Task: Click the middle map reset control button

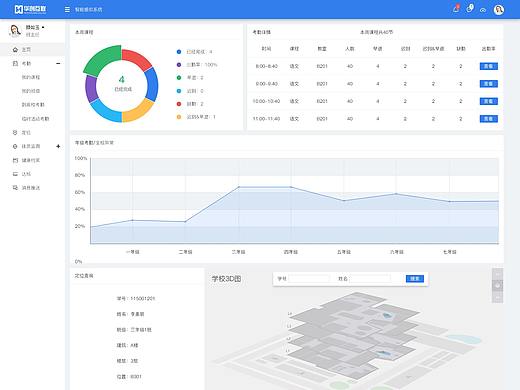Action: coord(498,286)
